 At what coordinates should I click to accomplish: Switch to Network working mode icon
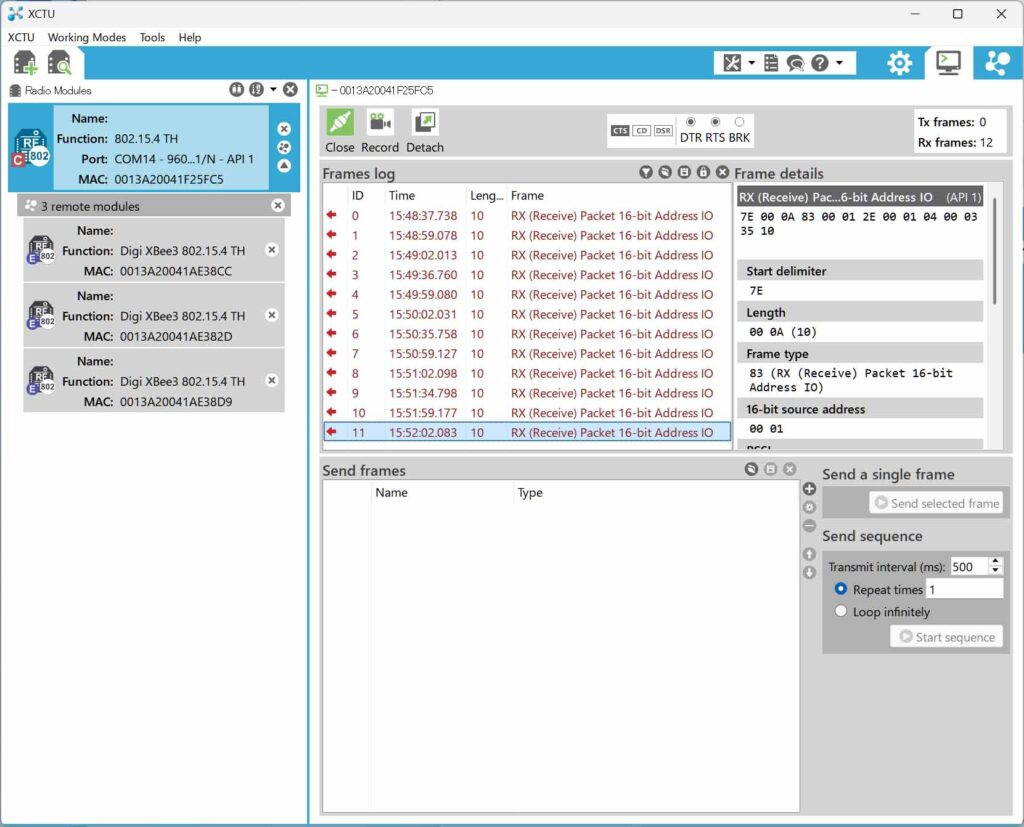(997, 63)
